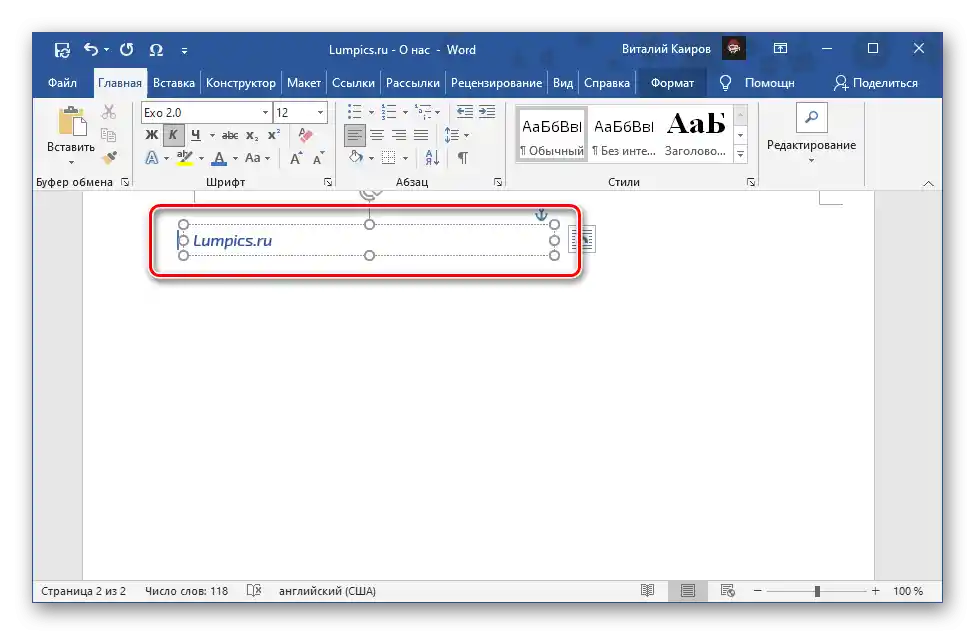The image size is (975, 635).
Task: Expand the font name dropdown
Action: (266, 113)
